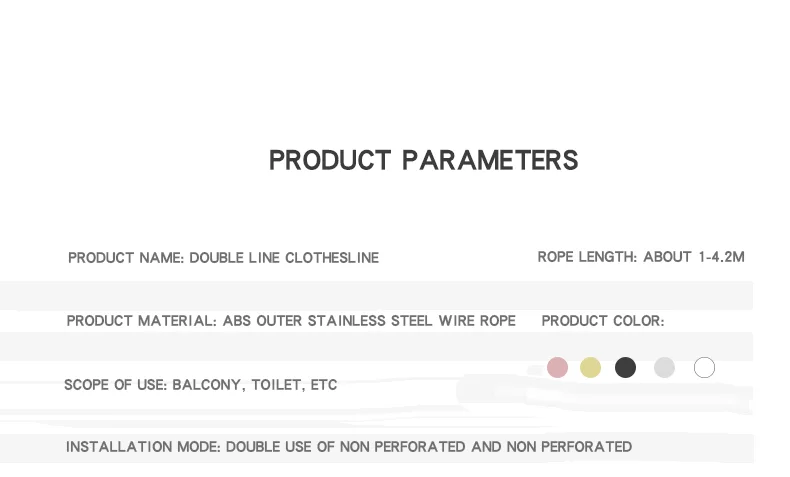Choose the white color swatch
The image size is (790, 477).
704,368
